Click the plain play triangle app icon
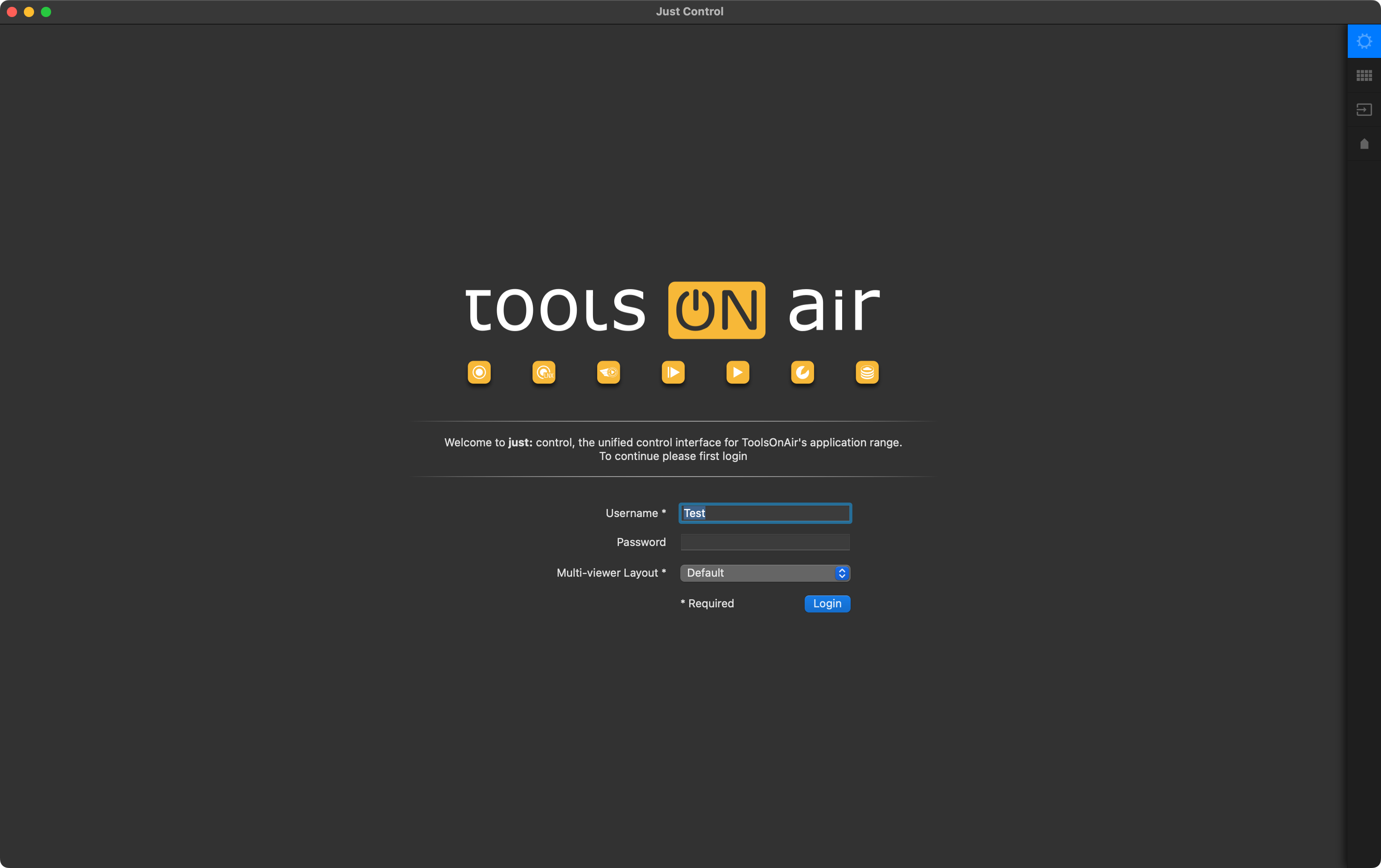The image size is (1381, 868). click(737, 373)
